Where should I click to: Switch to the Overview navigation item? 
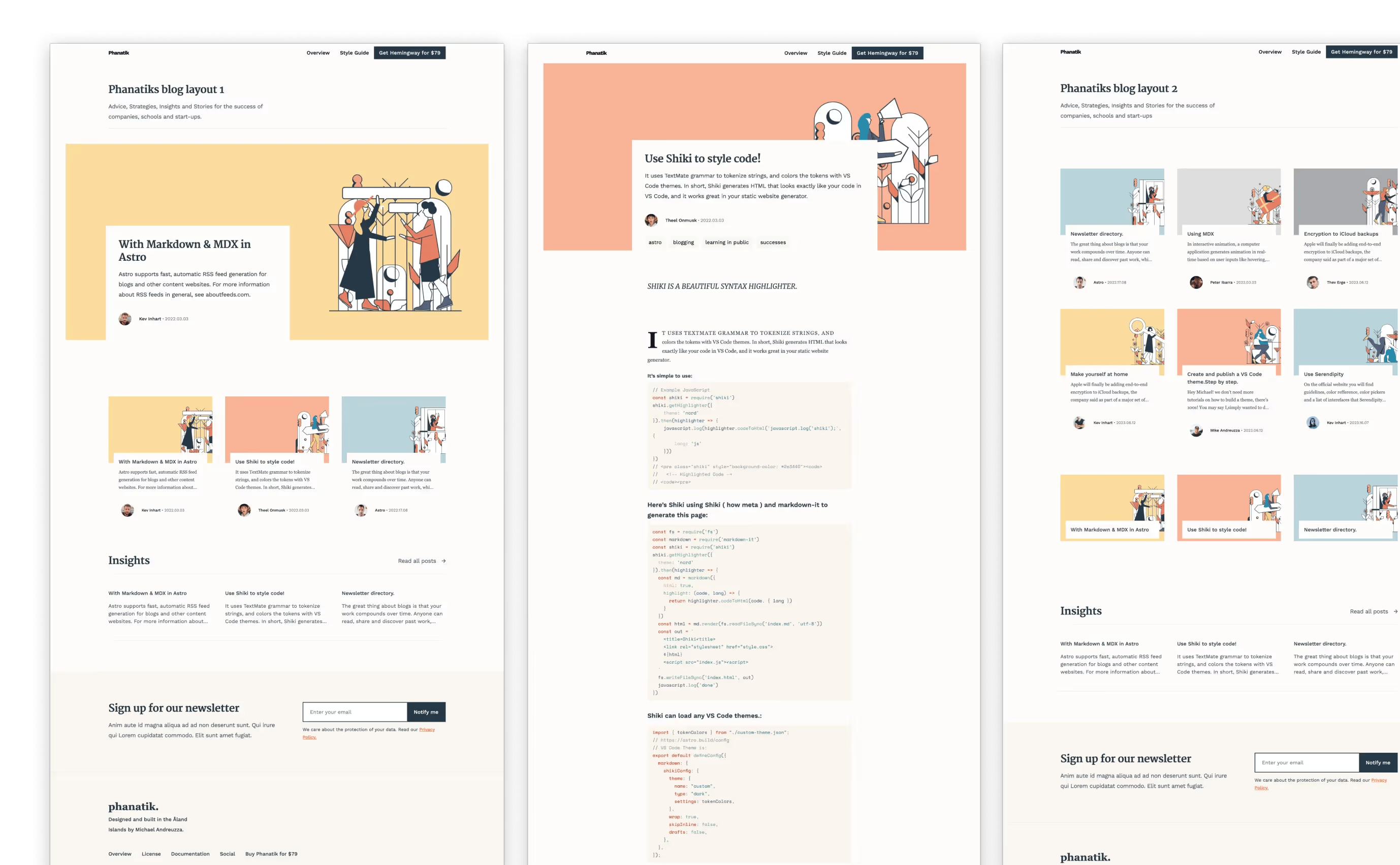tap(318, 53)
